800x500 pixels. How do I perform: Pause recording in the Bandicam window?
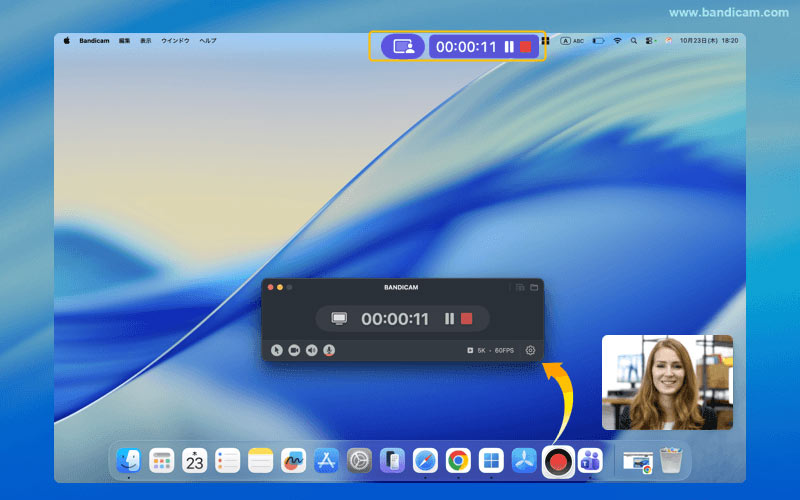click(449, 319)
